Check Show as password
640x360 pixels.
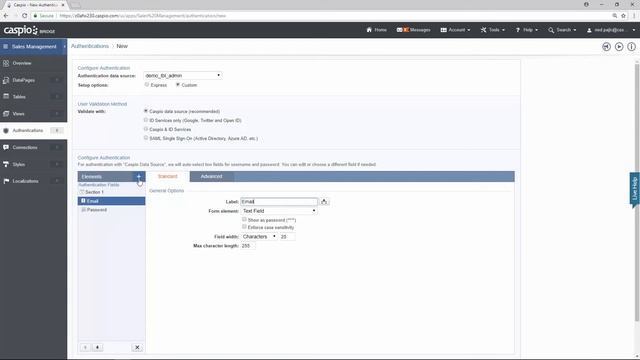click(x=244, y=220)
